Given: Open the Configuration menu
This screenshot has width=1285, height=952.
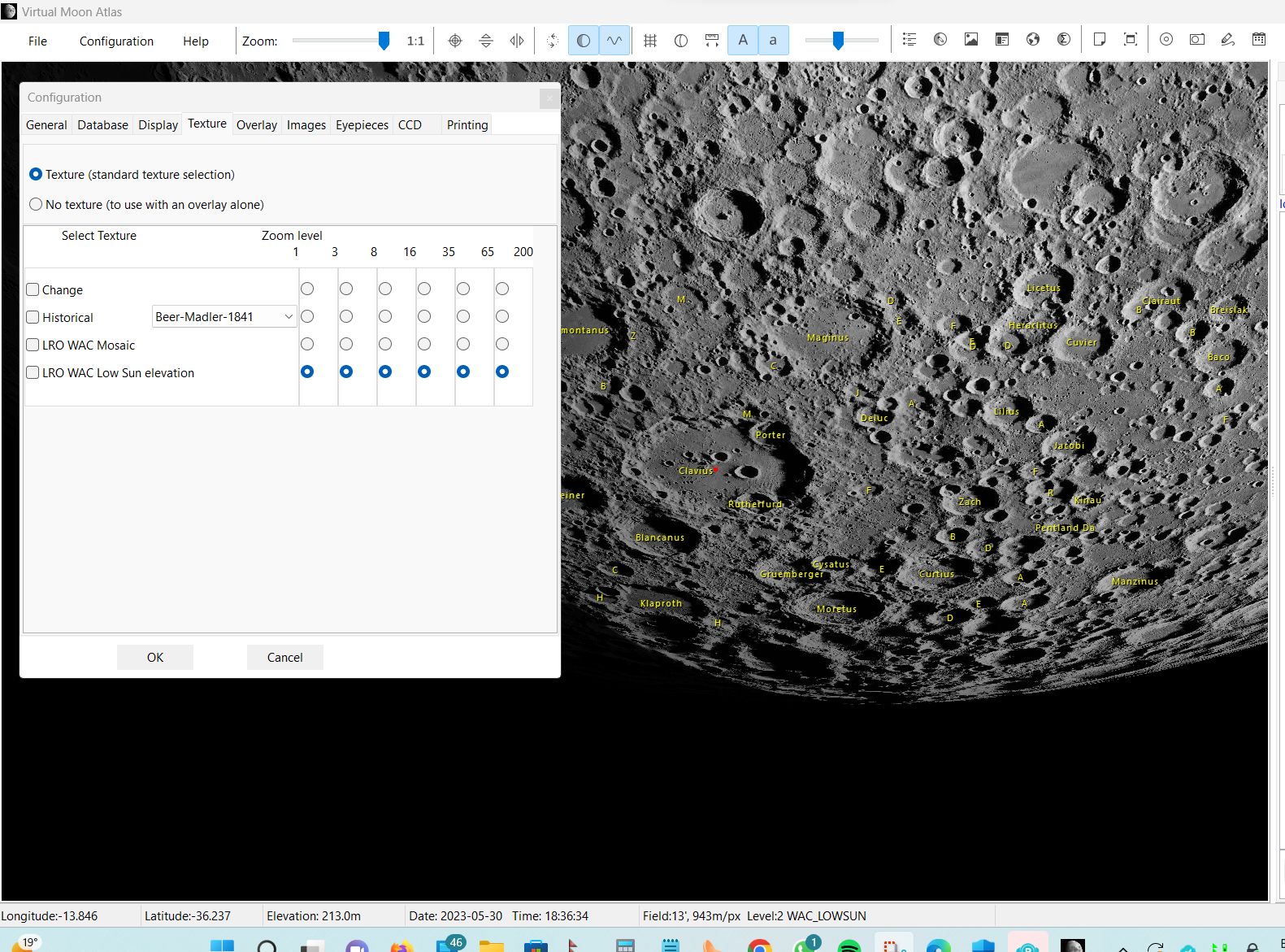Looking at the screenshot, I should (116, 41).
